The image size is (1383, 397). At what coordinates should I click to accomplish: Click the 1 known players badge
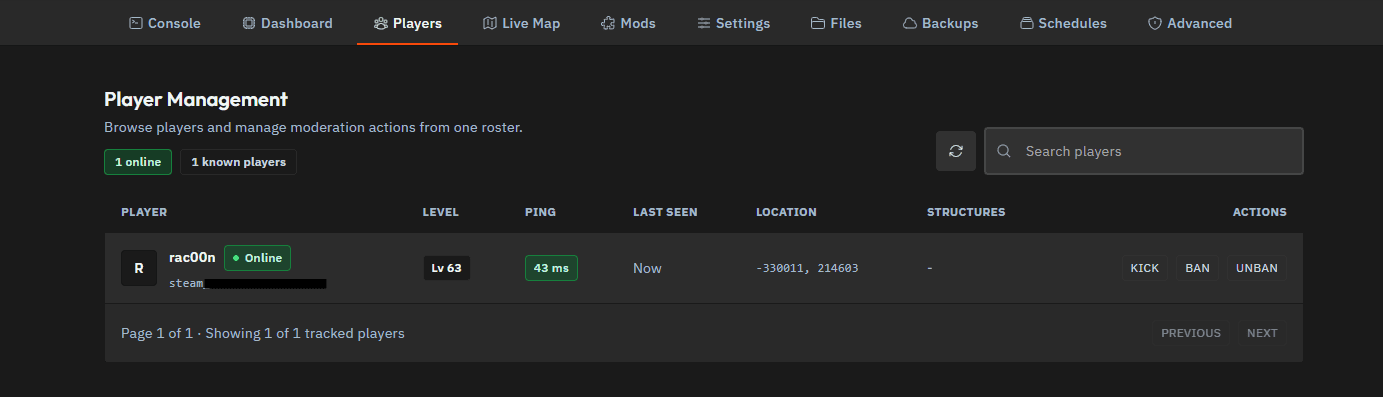[238, 162]
